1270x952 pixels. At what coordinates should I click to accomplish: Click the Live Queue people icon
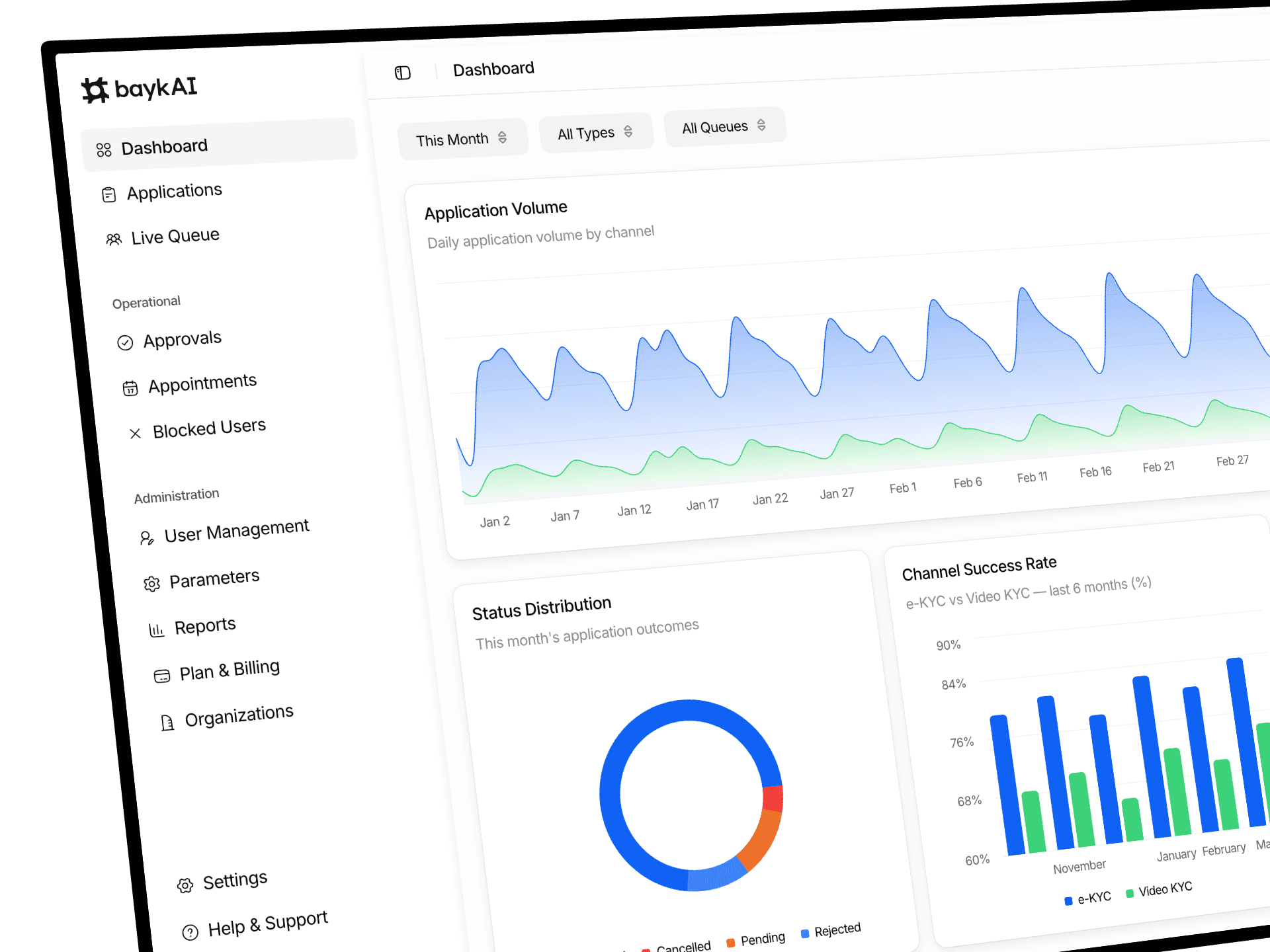pyautogui.click(x=114, y=239)
